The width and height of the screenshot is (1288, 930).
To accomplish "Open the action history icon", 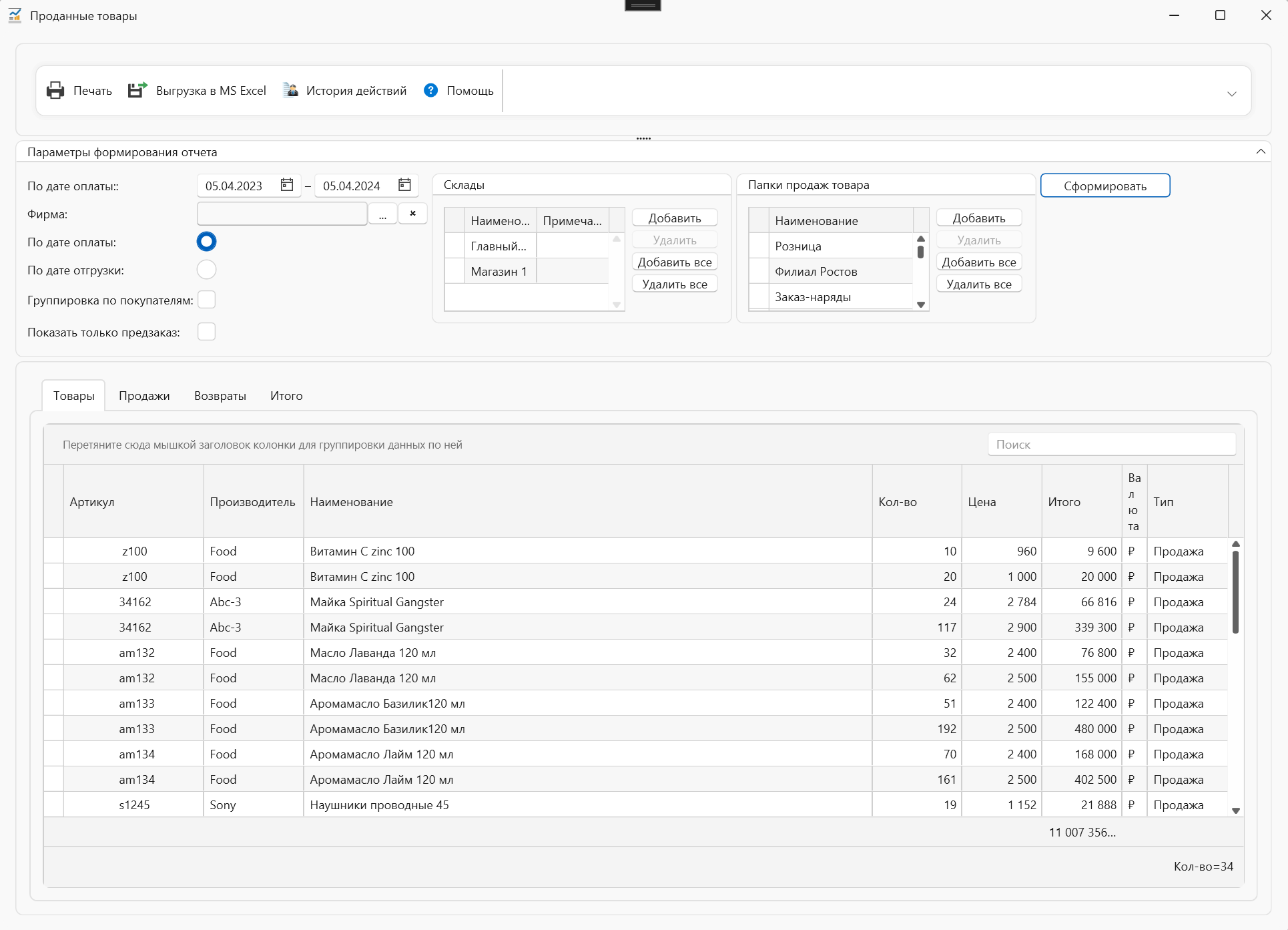I will [290, 90].
